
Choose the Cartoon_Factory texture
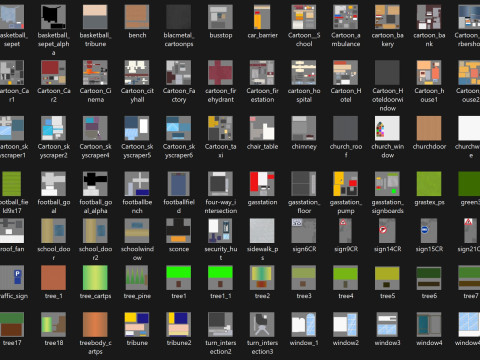[x=179, y=72]
